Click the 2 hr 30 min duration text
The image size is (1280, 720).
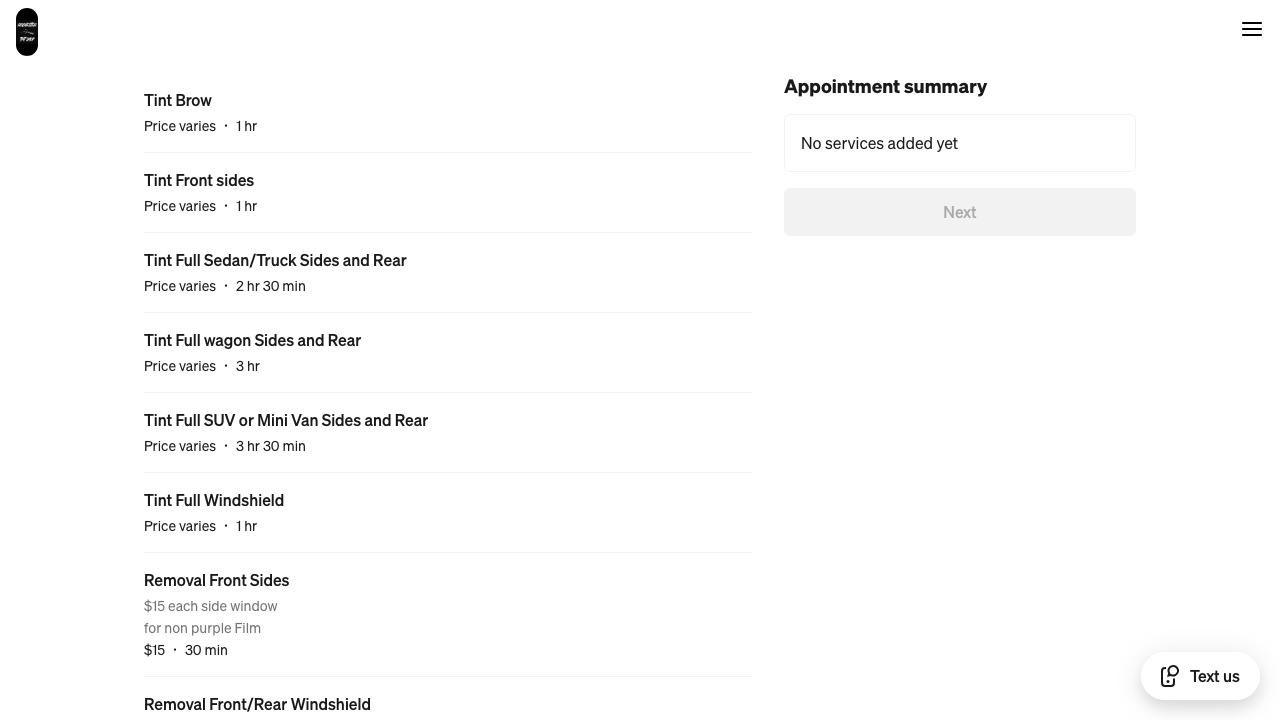pos(270,286)
